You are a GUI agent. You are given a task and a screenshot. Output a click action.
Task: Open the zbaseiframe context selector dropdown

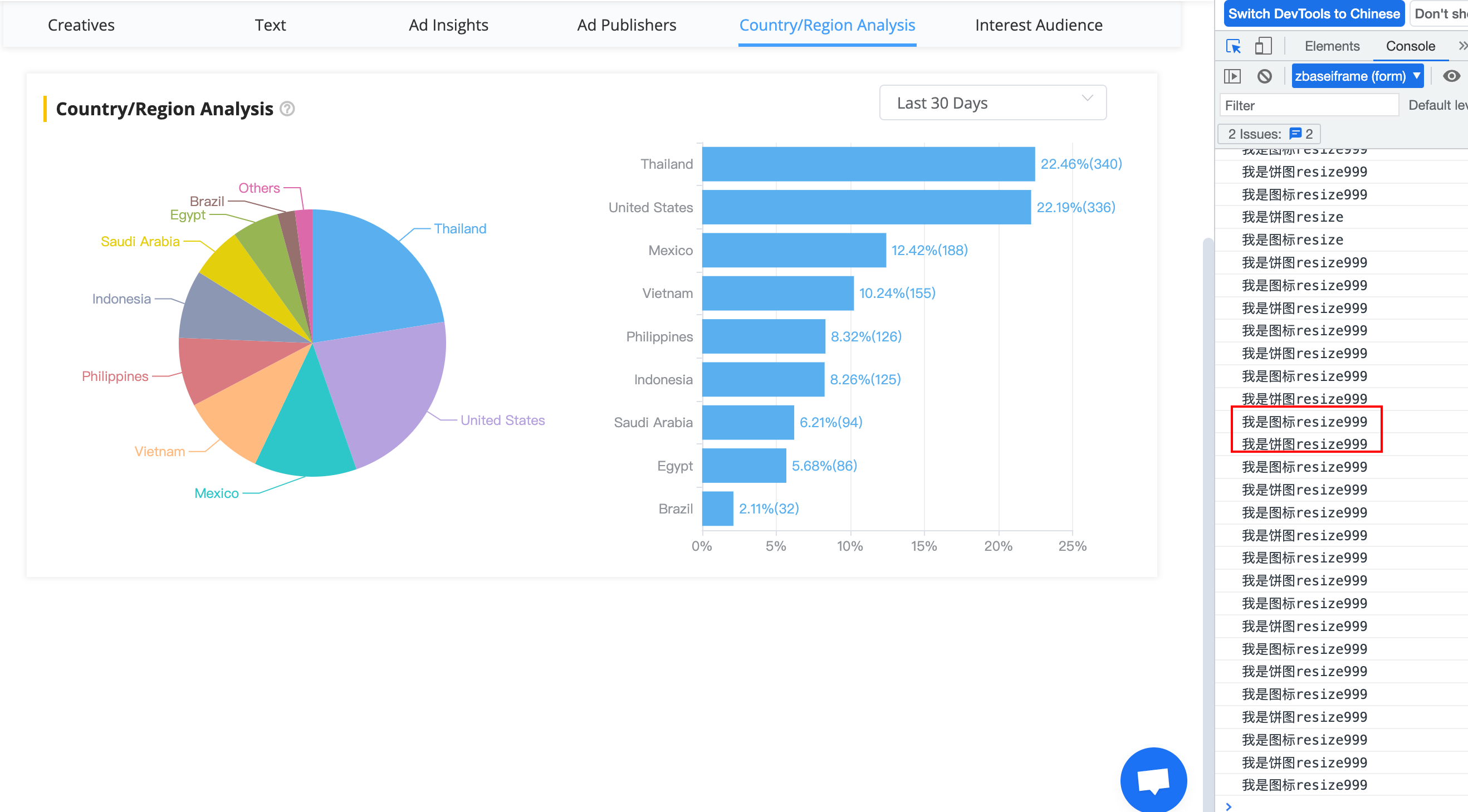(1357, 76)
